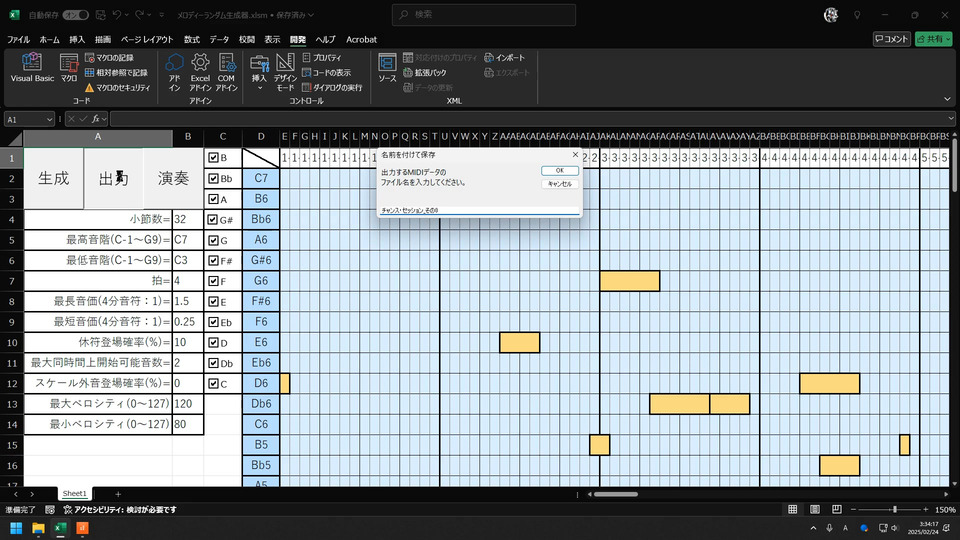Viewport: 960px width, 540px height.
Task: Uncheck the C note checkbox
Action: coord(213,384)
